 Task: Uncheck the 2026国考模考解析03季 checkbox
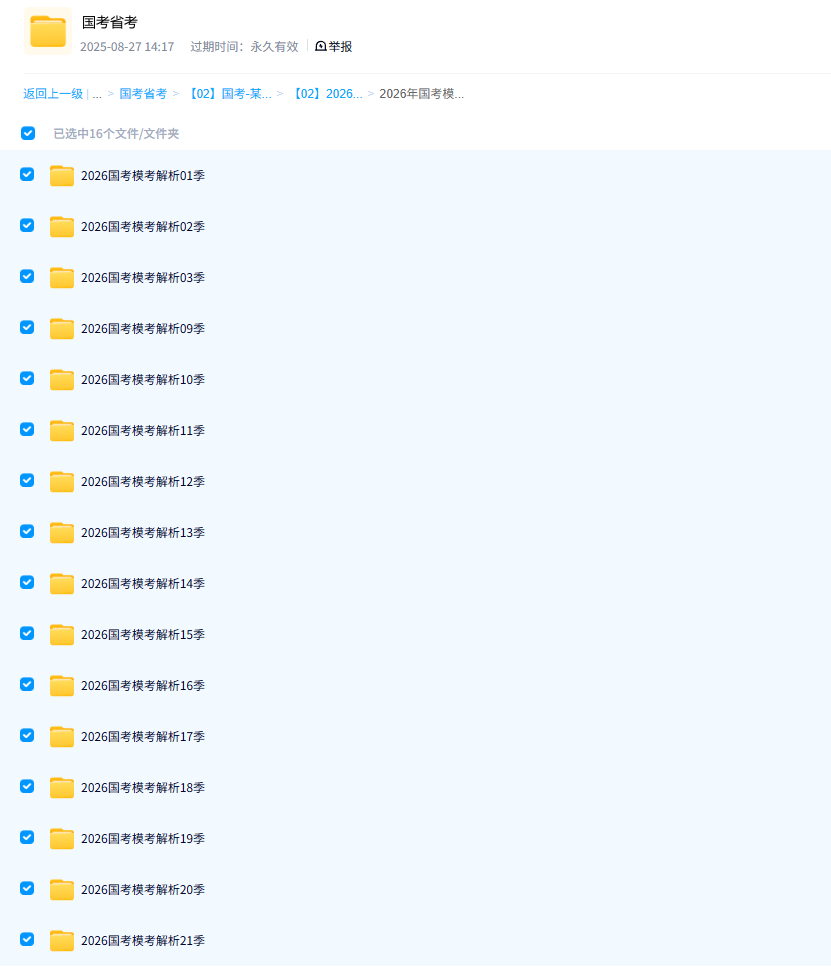point(27,276)
